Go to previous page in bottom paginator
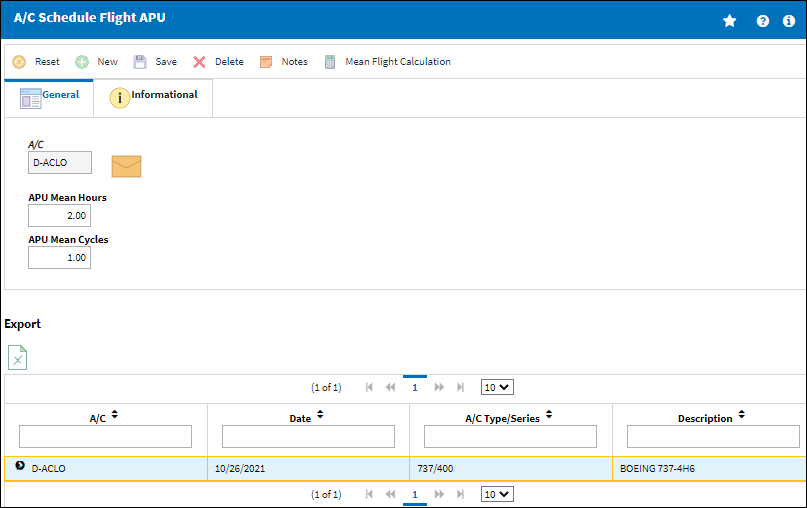The height and width of the screenshot is (508, 807). coord(391,495)
